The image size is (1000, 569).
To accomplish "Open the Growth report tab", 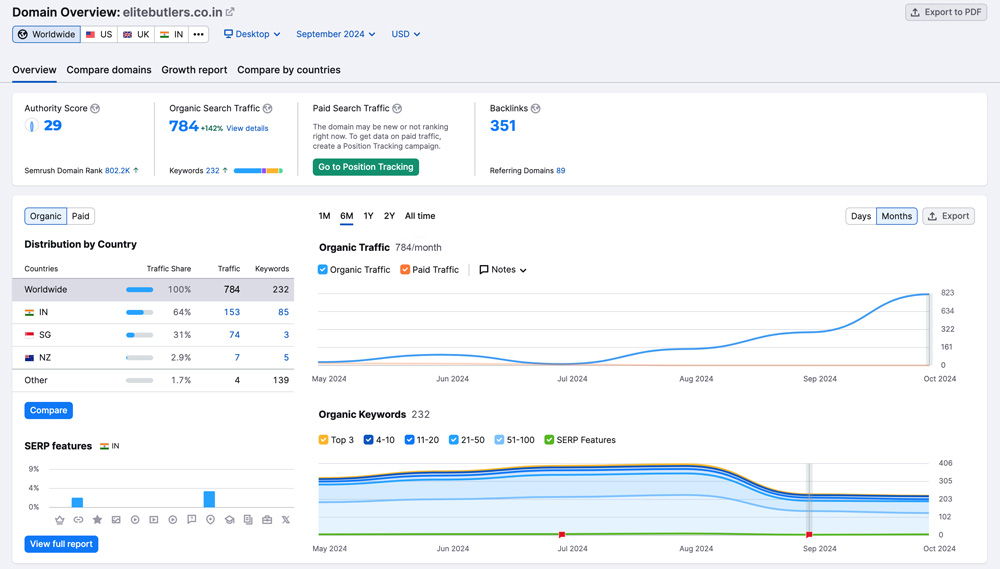I will pyautogui.click(x=194, y=70).
